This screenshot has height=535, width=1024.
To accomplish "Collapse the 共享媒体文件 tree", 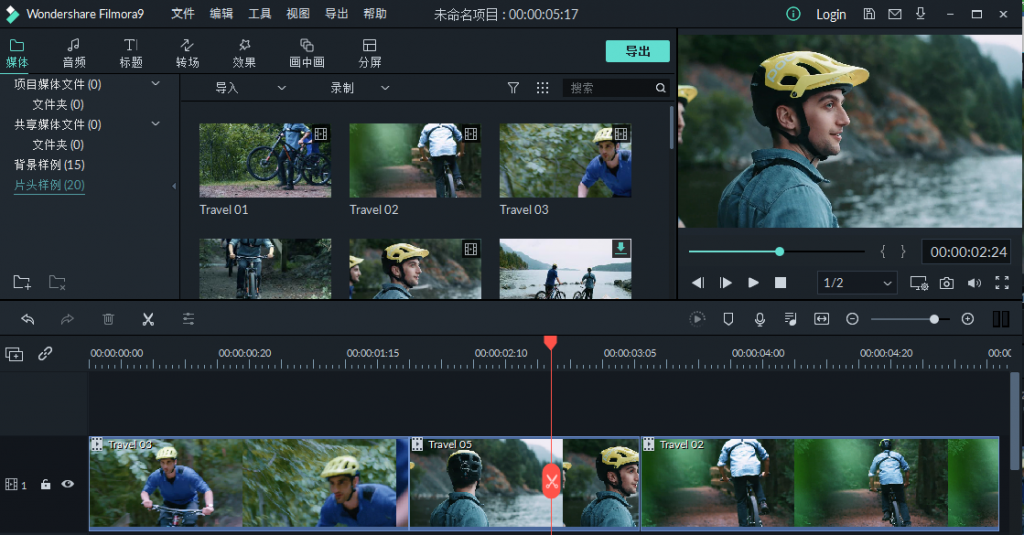I will [155, 123].
